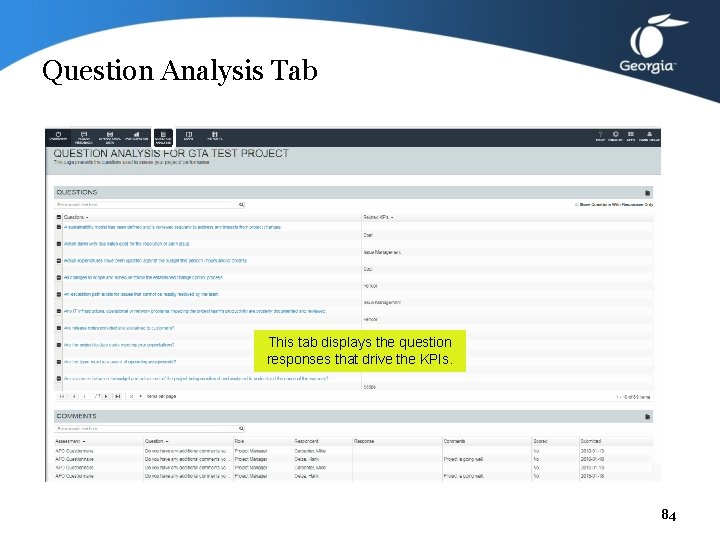Open the Overview tab in the navigation bar
Image resolution: width=720 pixels, height=540 pixels.
coord(58,136)
